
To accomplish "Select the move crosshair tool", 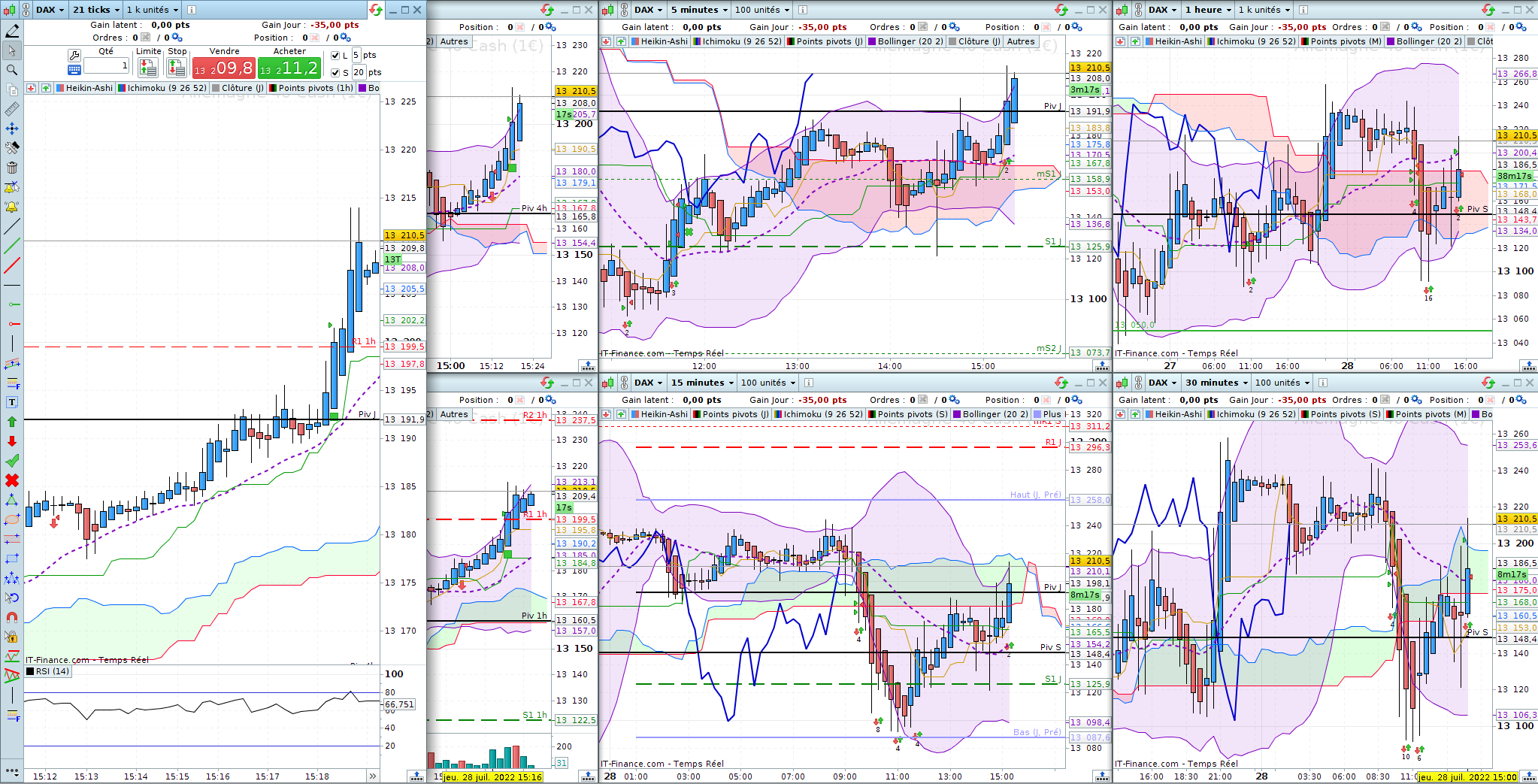I will pos(12,129).
